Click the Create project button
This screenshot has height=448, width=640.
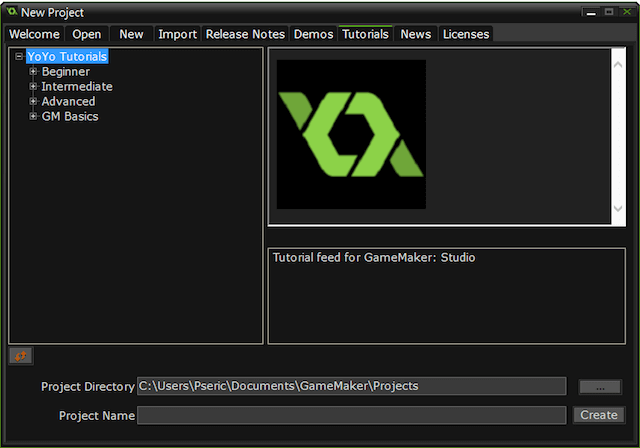(x=599, y=415)
